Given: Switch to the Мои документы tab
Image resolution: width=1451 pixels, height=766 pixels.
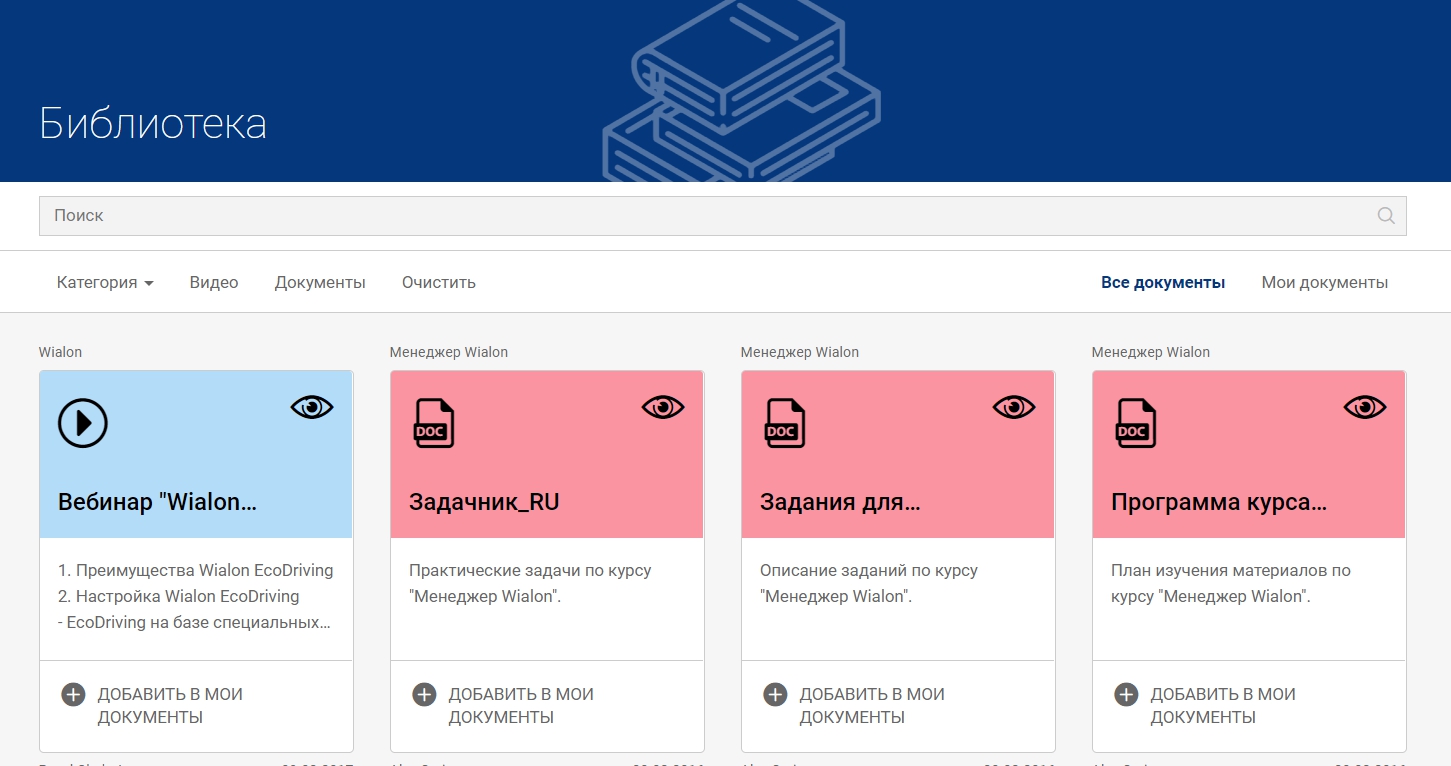Looking at the screenshot, I should (x=1324, y=281).
